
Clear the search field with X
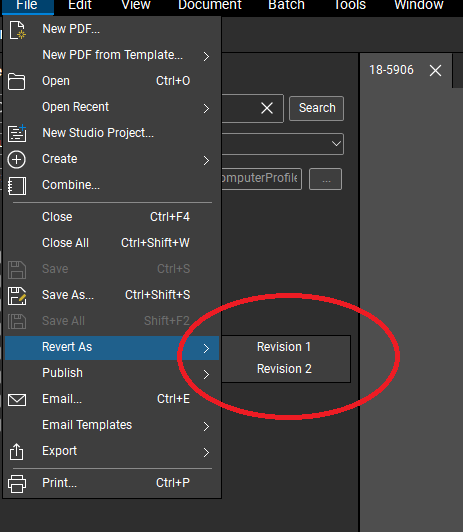[x=267, y=109]
